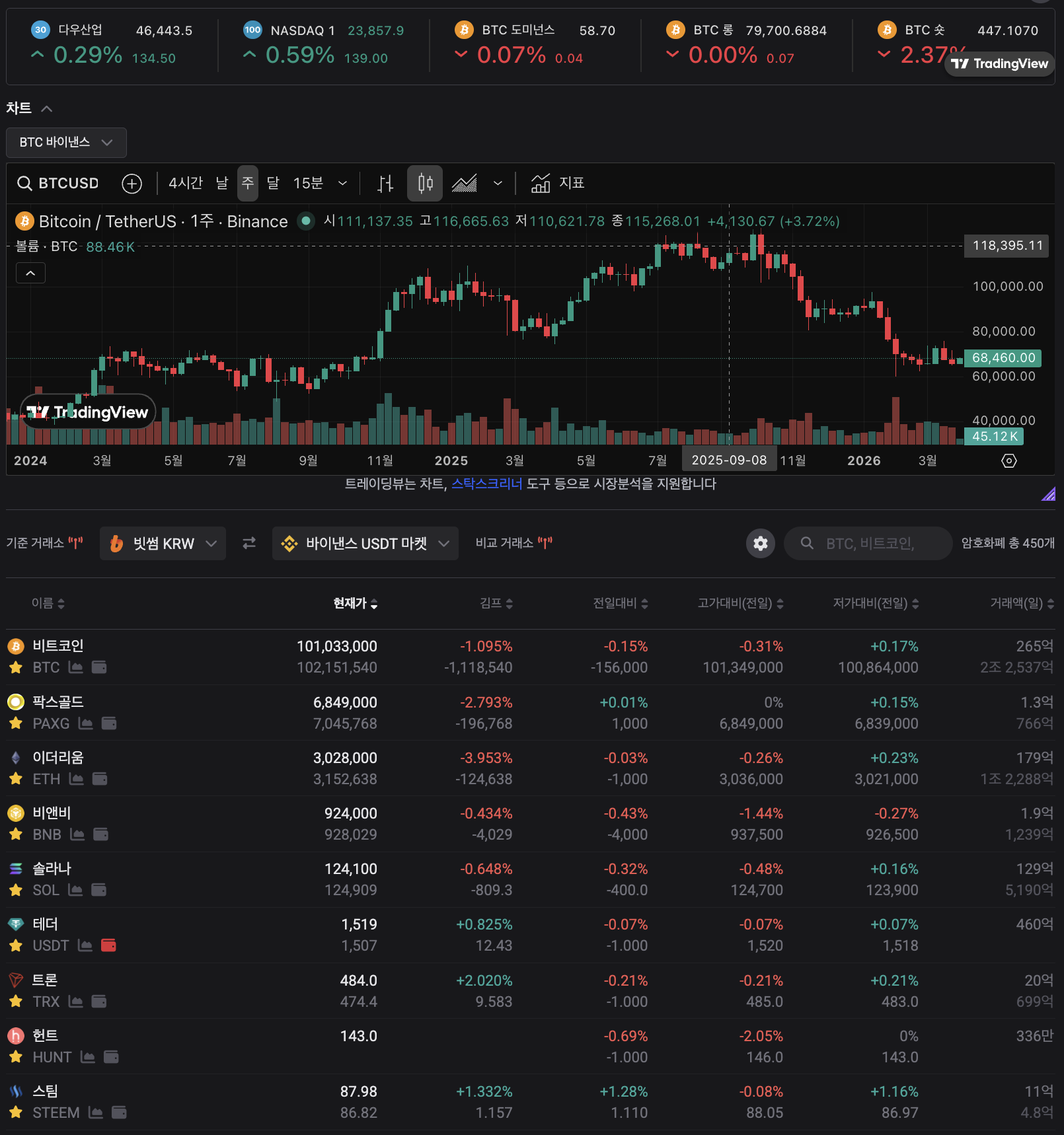Click the coin search field

point(868,543)
